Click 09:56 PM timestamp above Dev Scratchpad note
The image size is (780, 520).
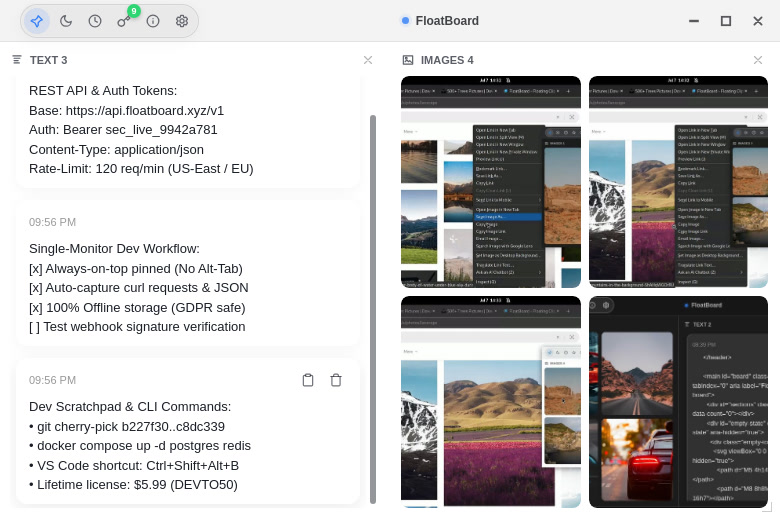52,380
